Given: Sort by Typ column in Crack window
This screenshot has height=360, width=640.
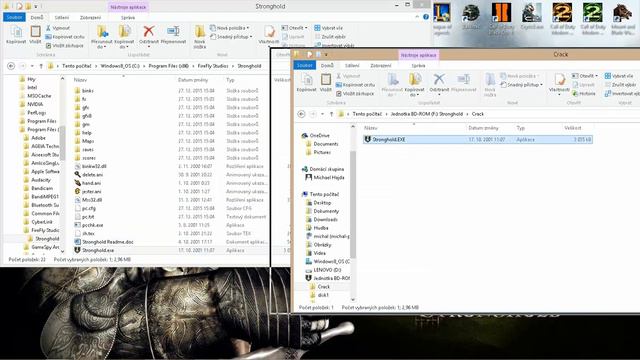Looking at the screenshot, I should tap(520, 128).
